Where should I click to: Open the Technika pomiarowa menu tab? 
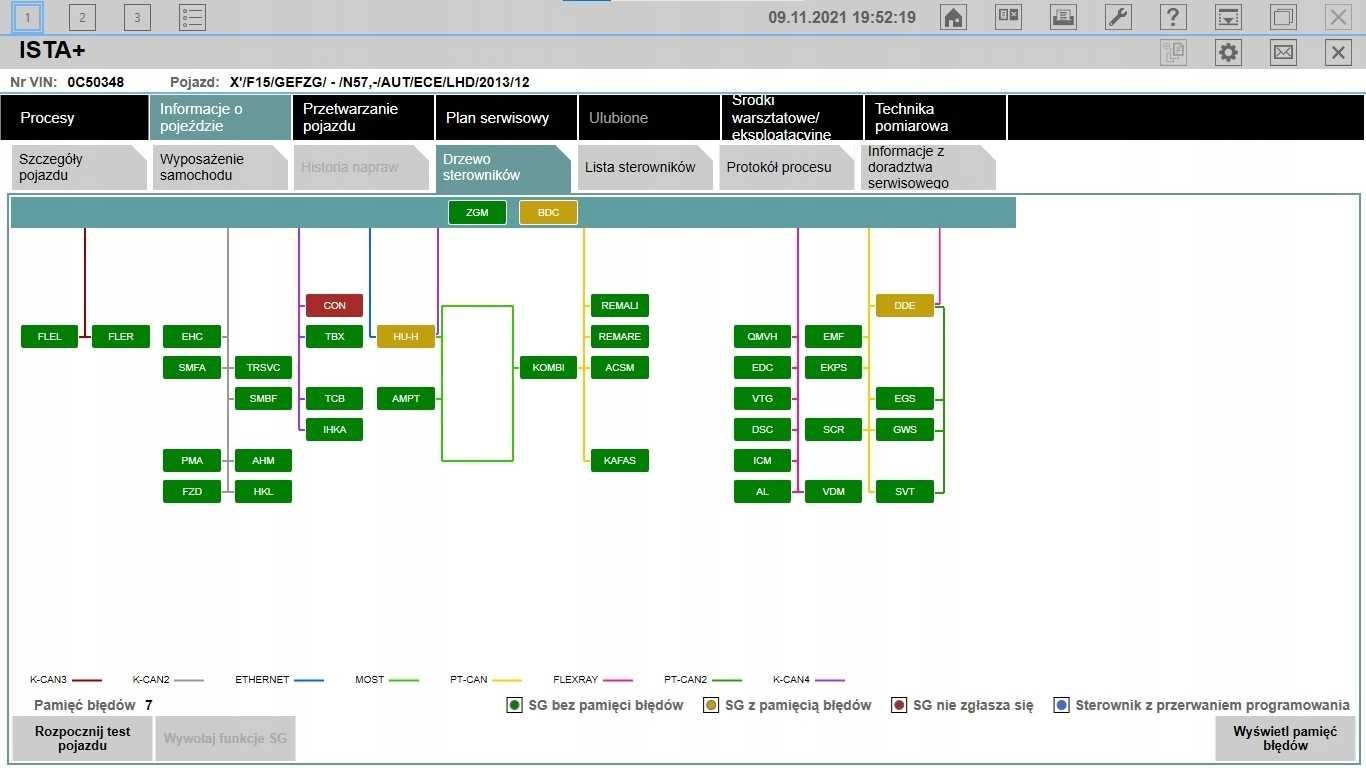pyautogui.click(x=935, y=118)
